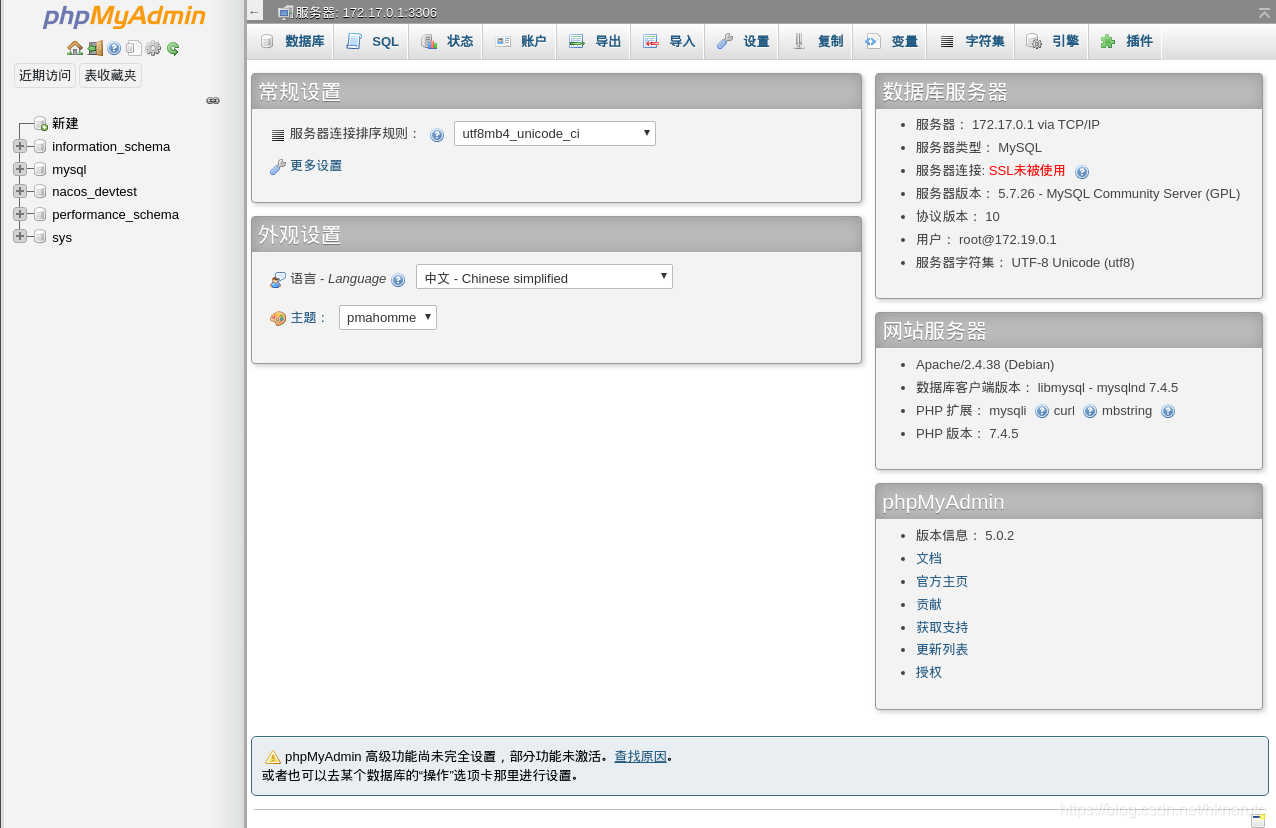The height and width of the screenshot is (828, 1276).
Task: Refresh the navigation panel with green arrow icon
Action: tap(173, 47)
